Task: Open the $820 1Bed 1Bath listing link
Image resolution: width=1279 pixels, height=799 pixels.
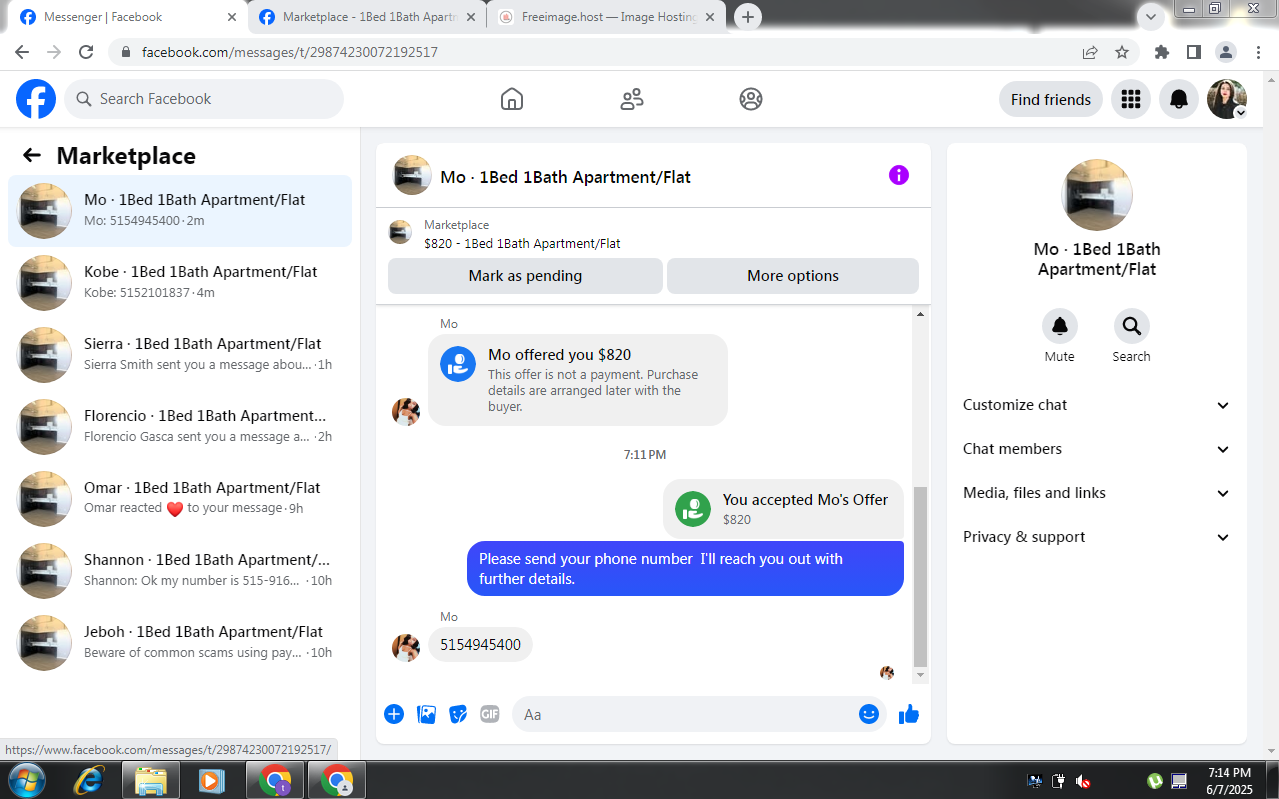Action: point(522,243)
